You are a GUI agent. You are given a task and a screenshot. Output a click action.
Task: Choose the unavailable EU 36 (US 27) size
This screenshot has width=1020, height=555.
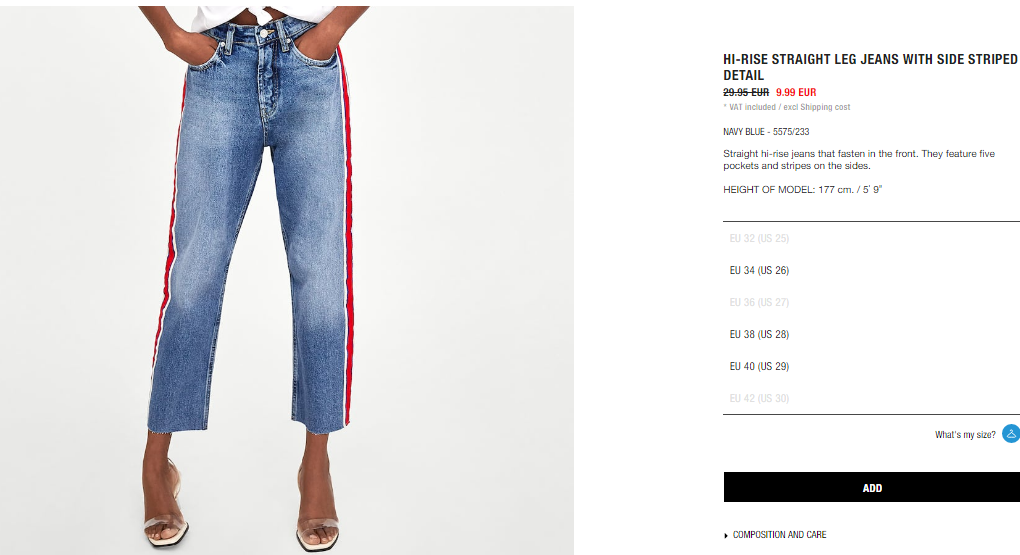click(759, 303)
